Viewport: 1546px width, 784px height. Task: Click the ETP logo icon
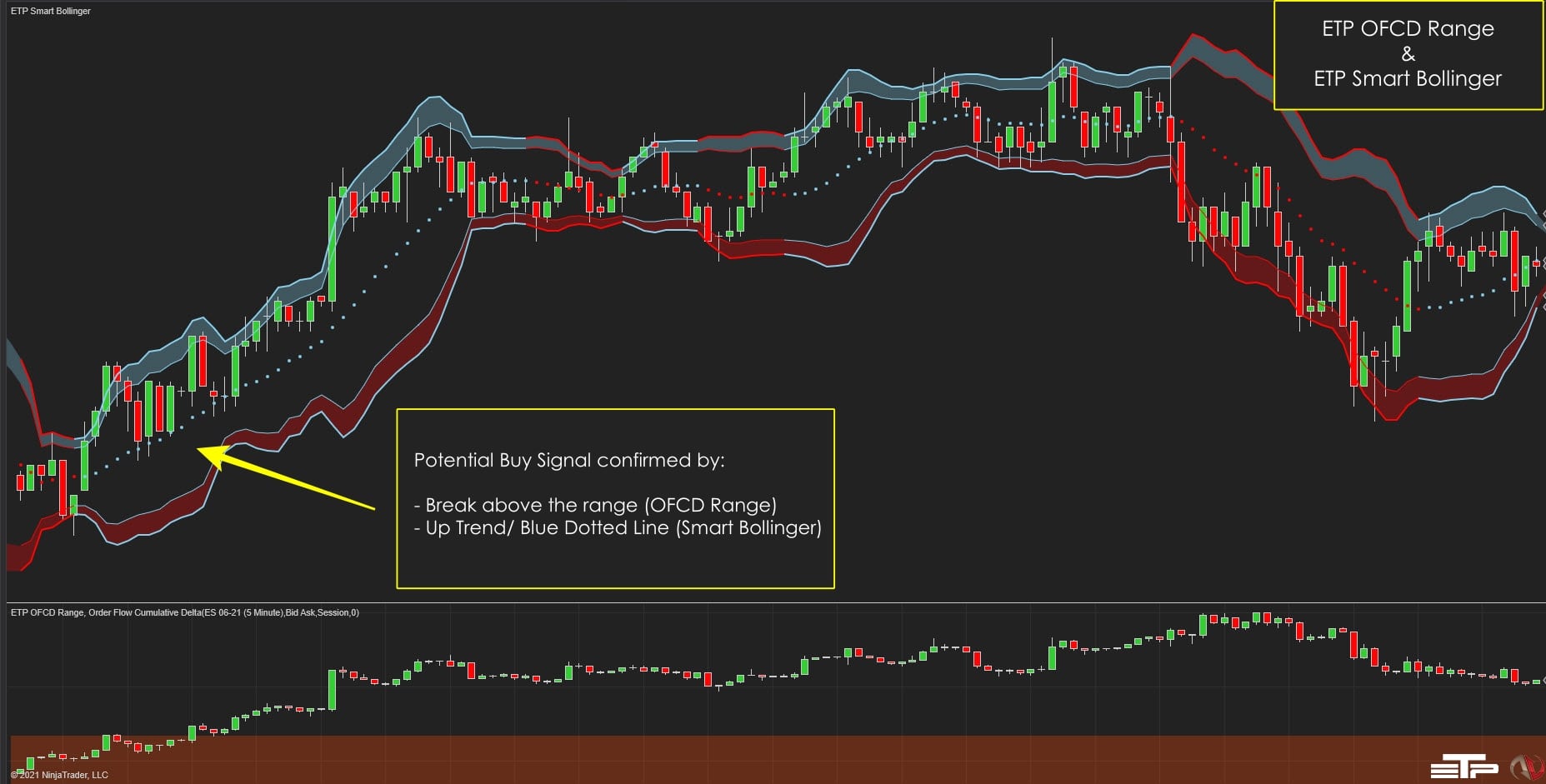[1464, 766]
